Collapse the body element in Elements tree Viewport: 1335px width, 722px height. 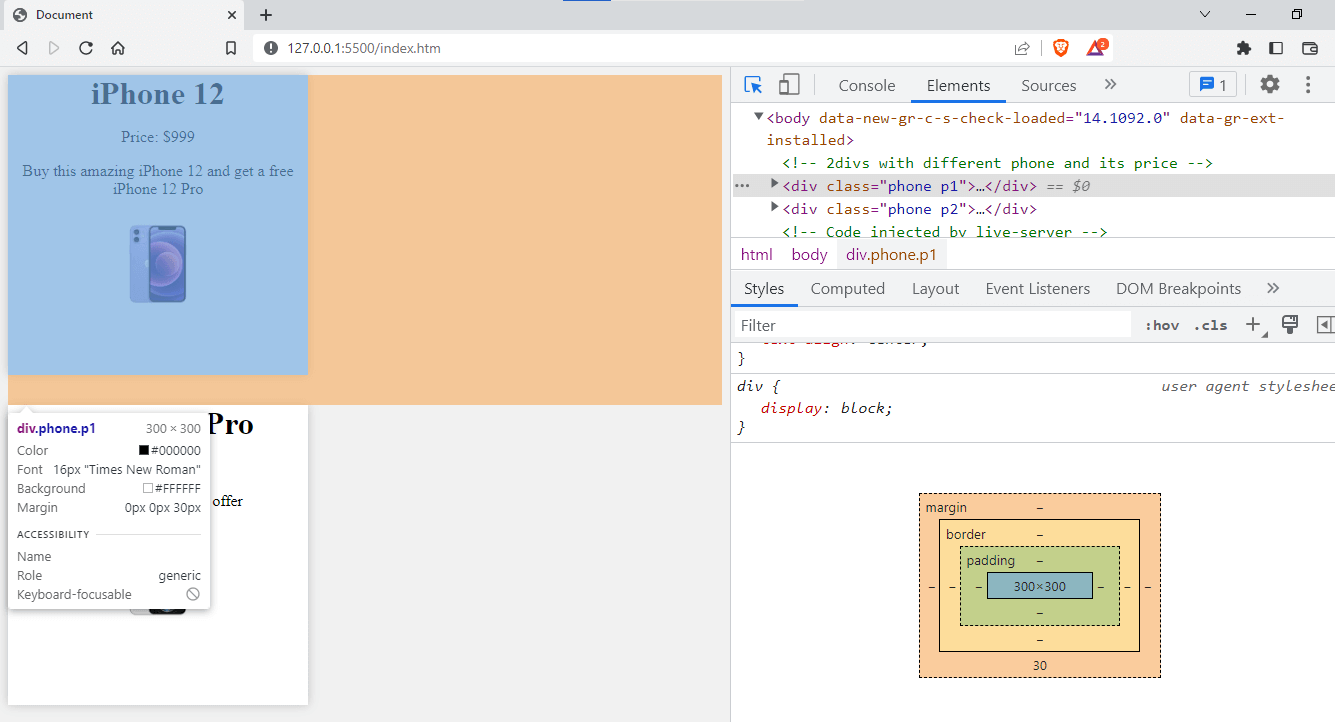click(758, 117)
